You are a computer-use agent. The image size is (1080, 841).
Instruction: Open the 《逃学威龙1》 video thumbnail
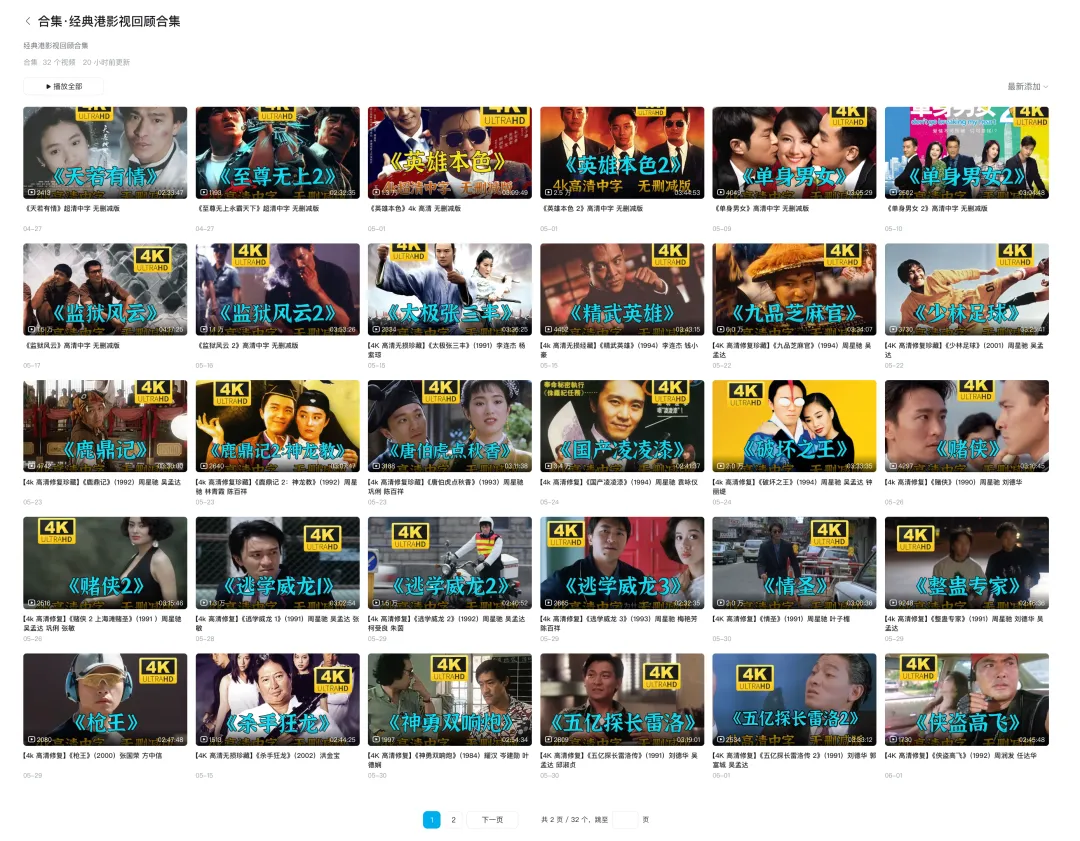(x=278, y=563)
